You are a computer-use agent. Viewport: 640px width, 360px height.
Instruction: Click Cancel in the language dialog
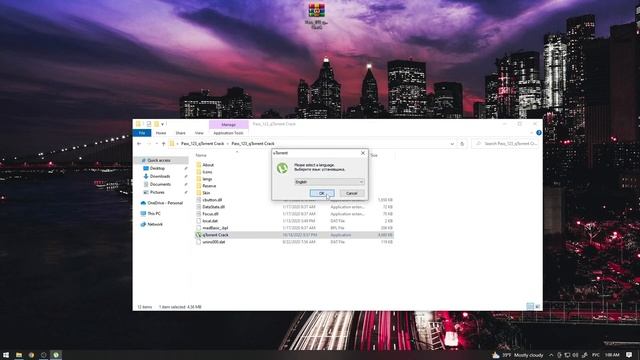pyautogui.click(x=351, y=193)
